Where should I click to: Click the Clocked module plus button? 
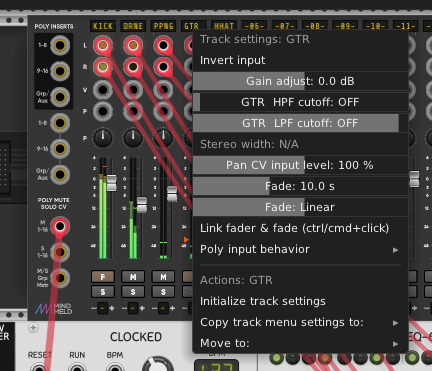33,328
